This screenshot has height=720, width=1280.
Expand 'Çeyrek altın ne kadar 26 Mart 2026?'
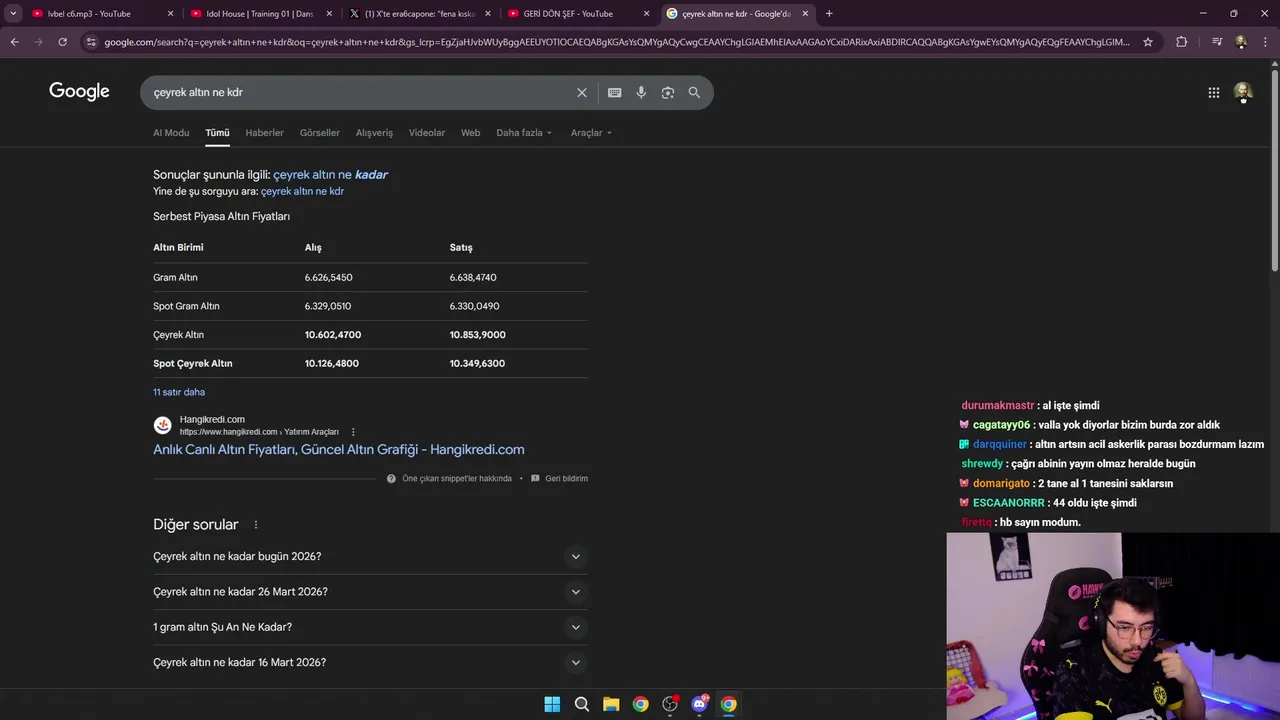tap(370, 592)
